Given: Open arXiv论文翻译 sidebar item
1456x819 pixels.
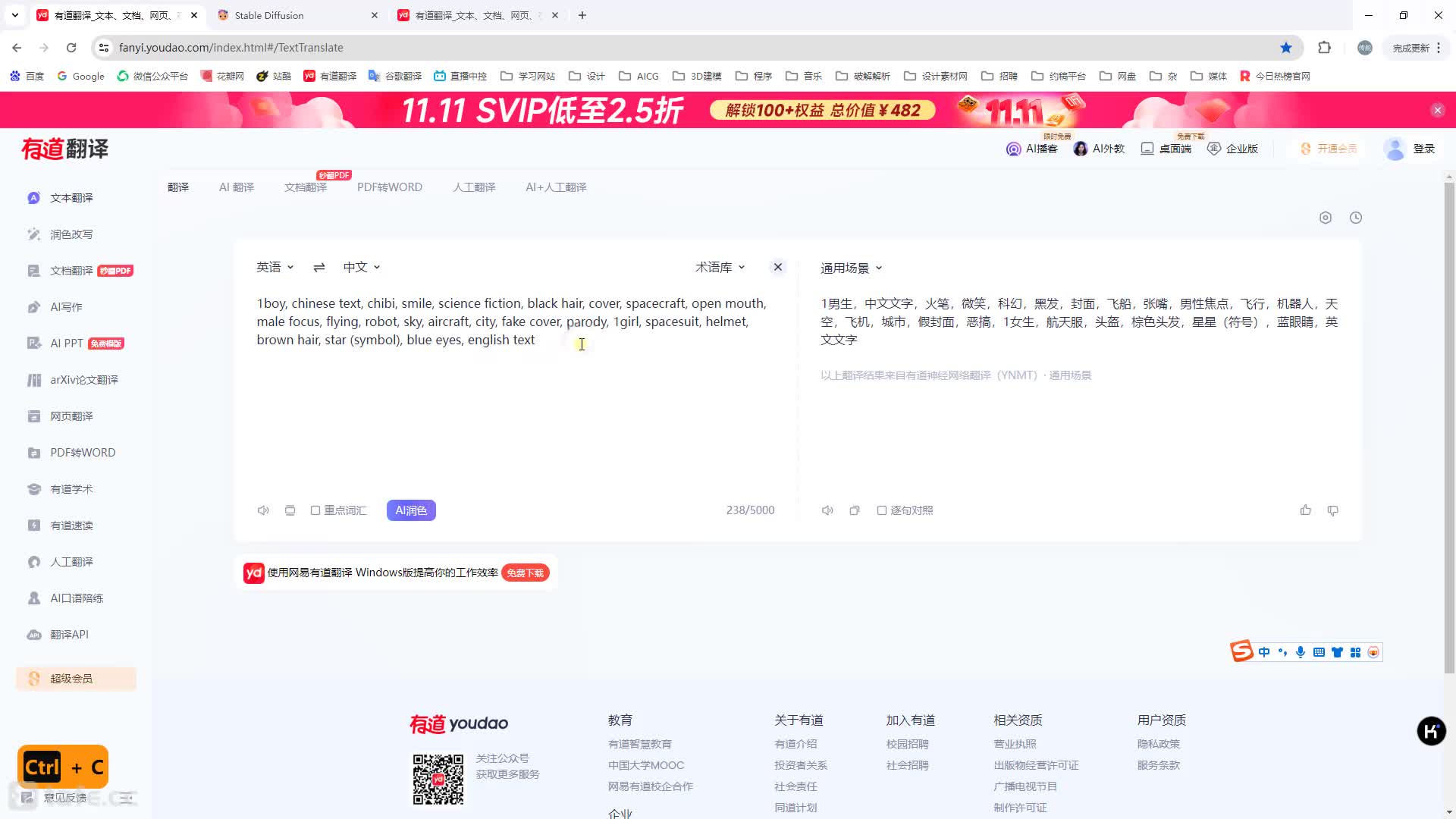Looking at the screenshot, I should [x=83, y=380].
